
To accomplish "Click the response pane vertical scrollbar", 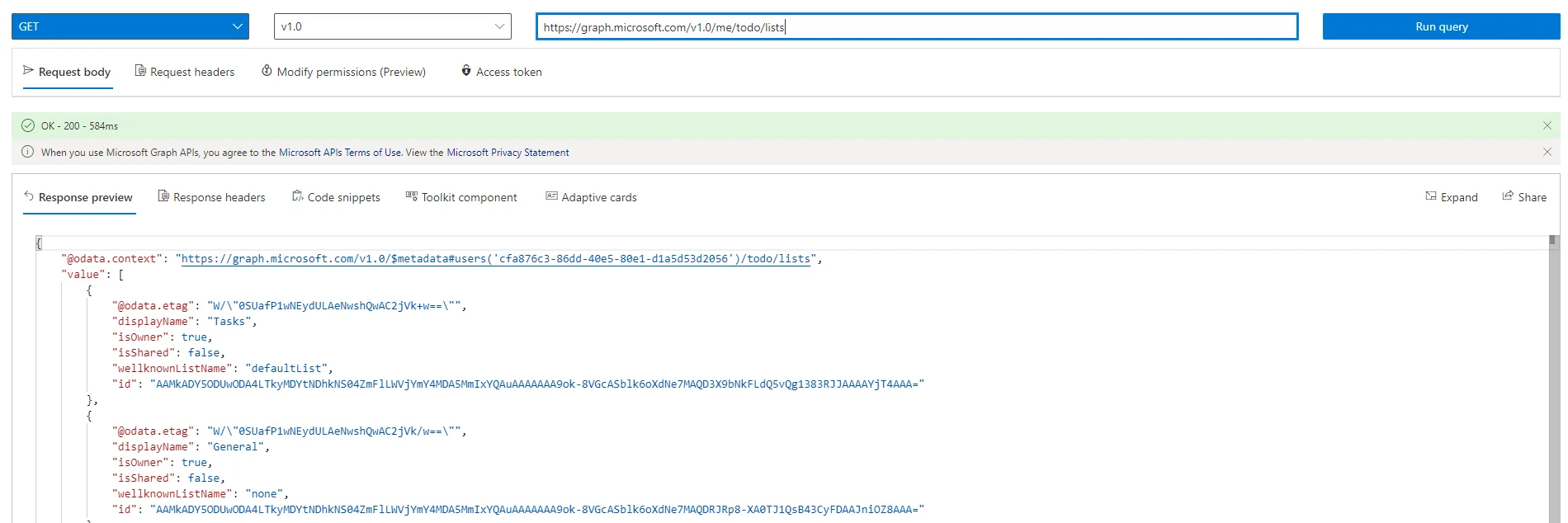I will click(x=1553, y=379).
